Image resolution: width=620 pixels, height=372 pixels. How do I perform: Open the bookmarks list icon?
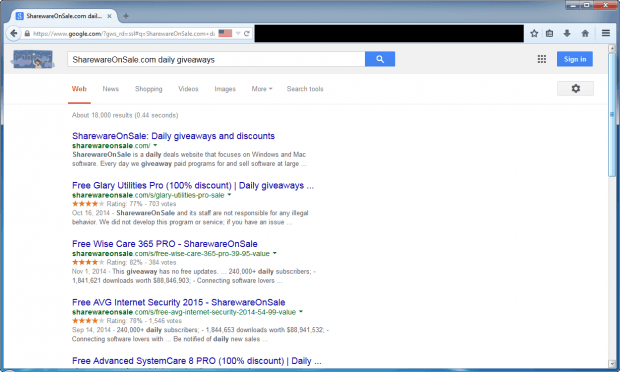pyautogui.click(x=550, y=34)
